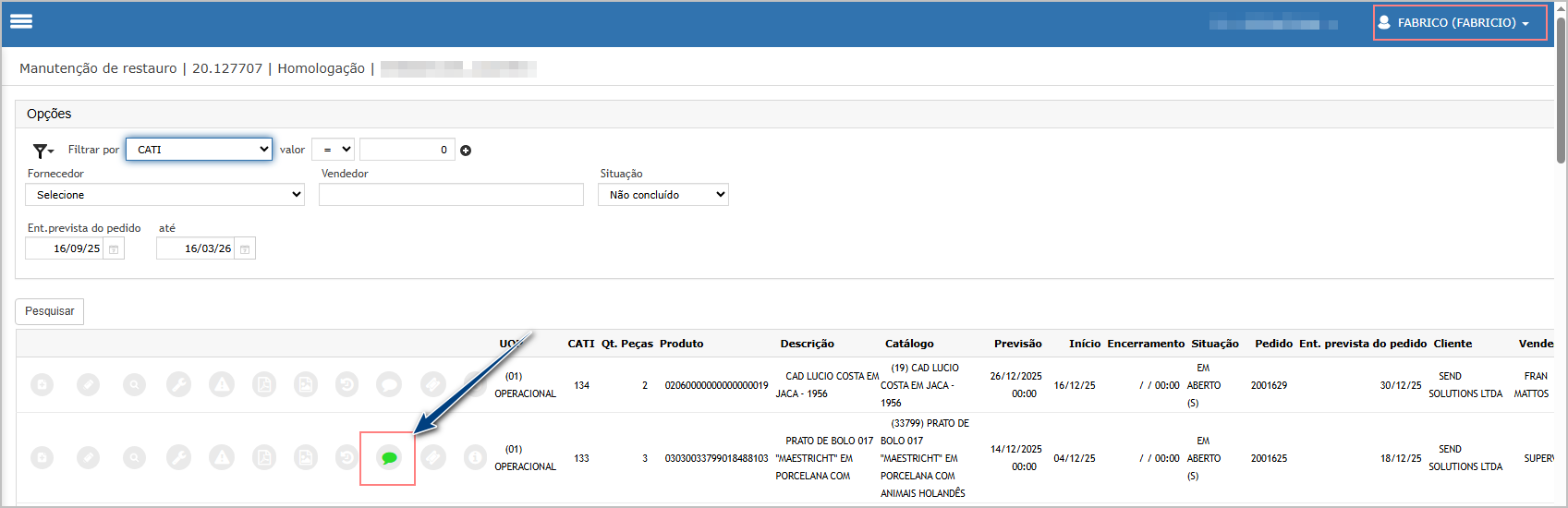Open calendar for start date 16/09/25
1568x508 pixels.
pos(114,249)
